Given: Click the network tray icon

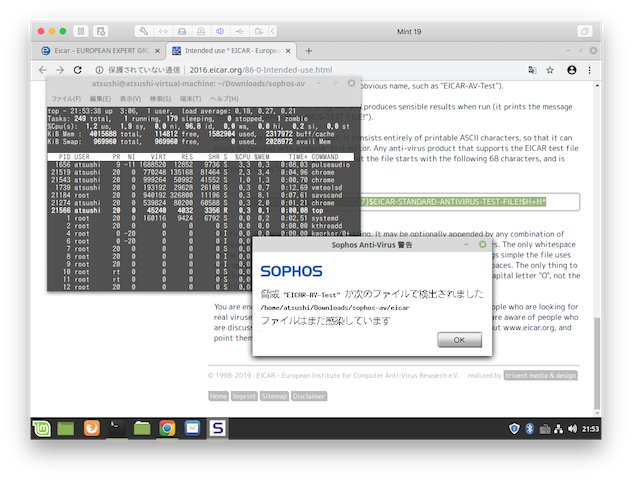Looking at the screenshot, I should click(x=558, y=429).
